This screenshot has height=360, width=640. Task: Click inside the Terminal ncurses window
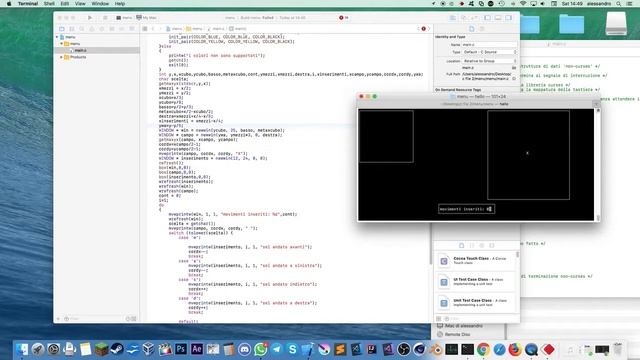(x=476, y=165)
